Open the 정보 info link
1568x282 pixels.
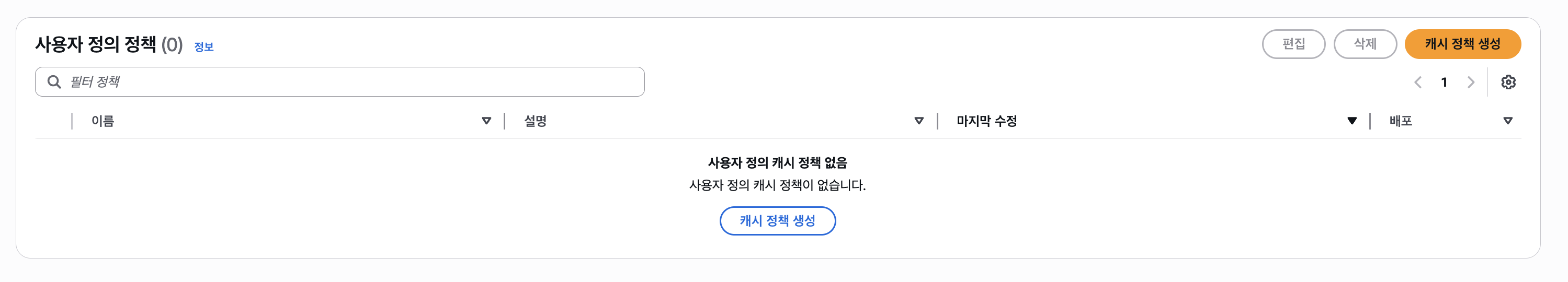pyautogui.click(x=204, y=47)
